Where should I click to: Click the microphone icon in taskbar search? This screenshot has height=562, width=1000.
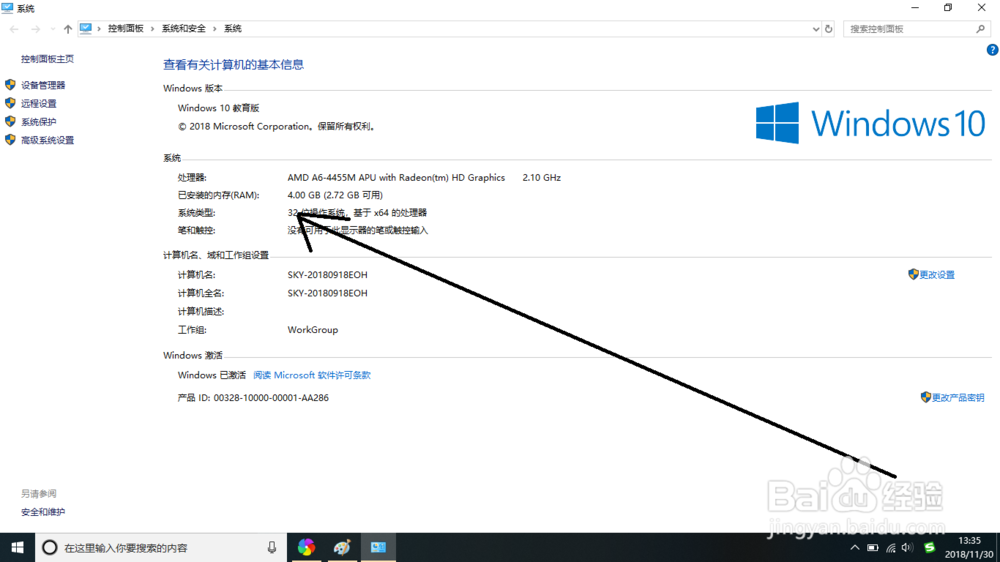(272, 547)
